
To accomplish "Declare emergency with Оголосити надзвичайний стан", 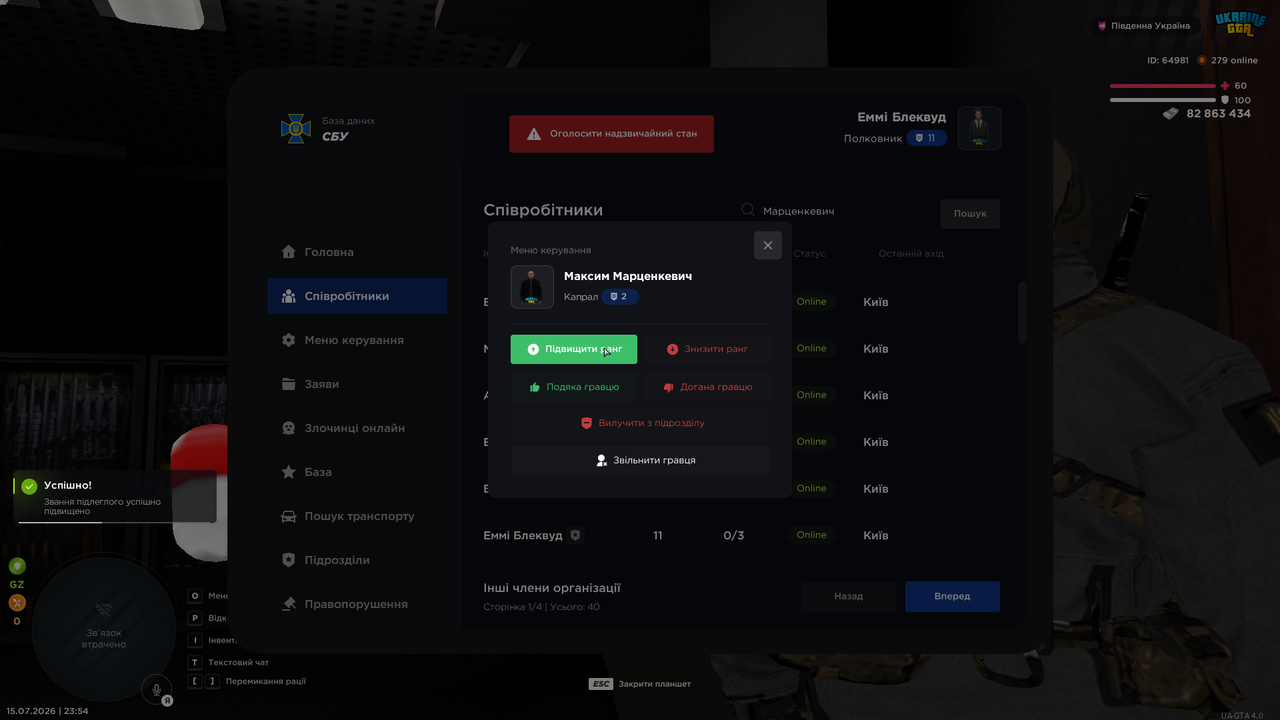I will point(612,133).
